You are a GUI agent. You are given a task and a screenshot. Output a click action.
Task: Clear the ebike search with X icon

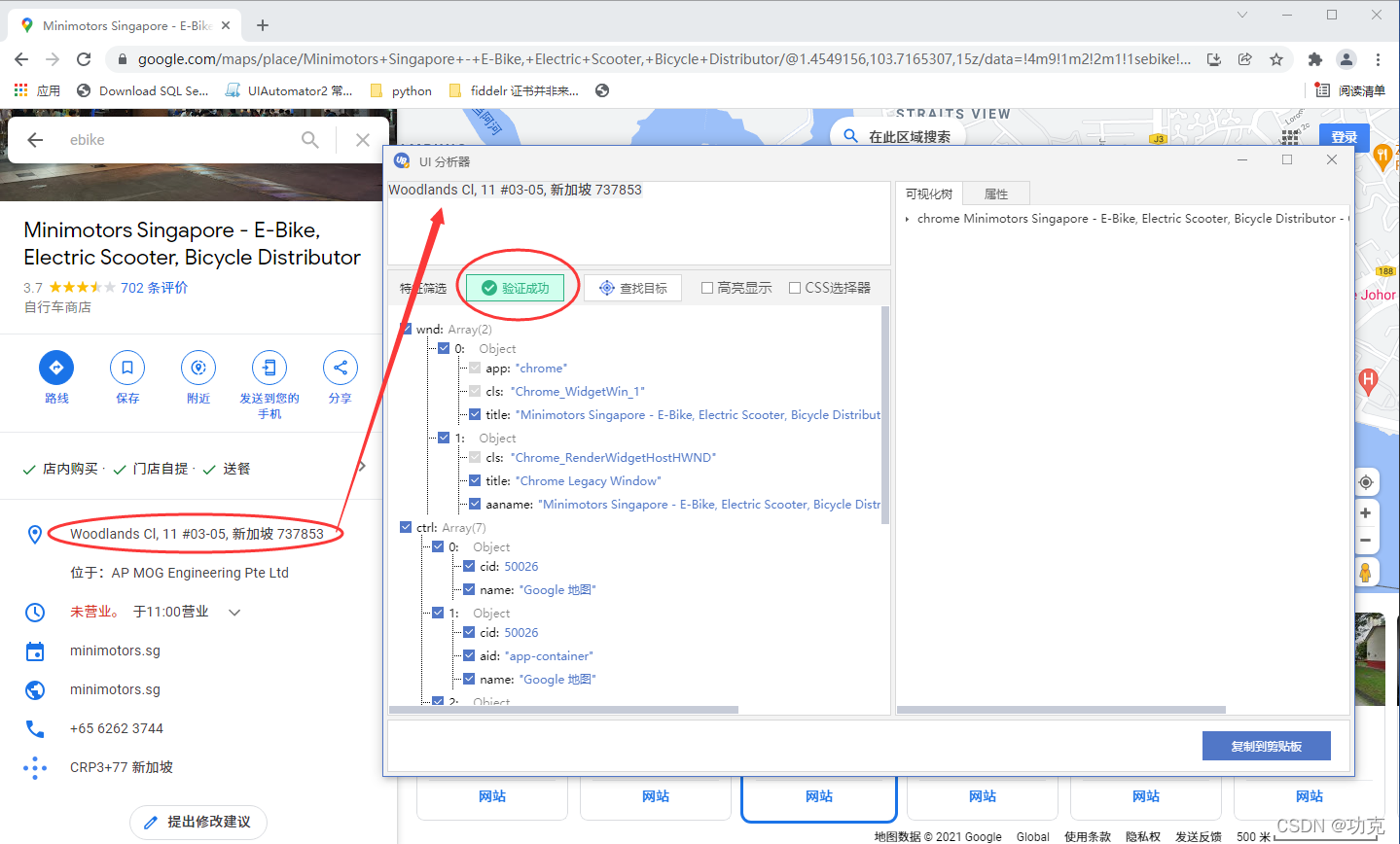click(363, 140)
